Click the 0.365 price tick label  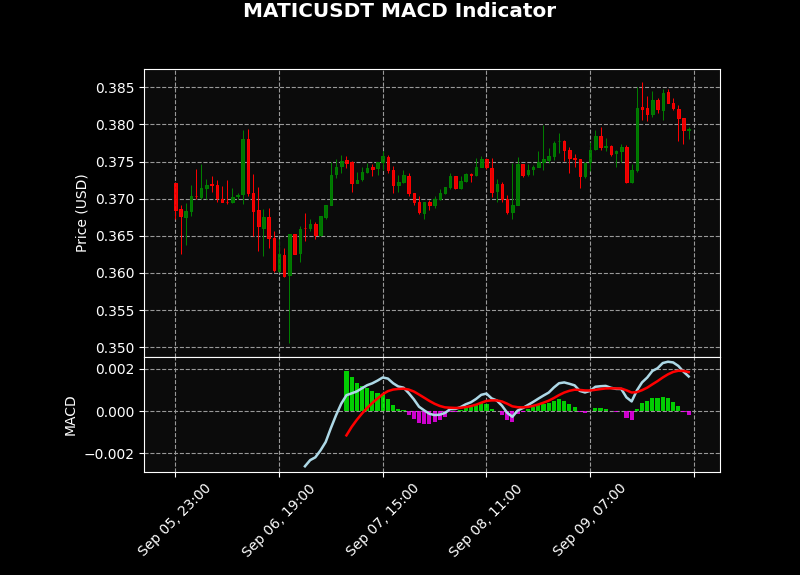coord(115,236)
